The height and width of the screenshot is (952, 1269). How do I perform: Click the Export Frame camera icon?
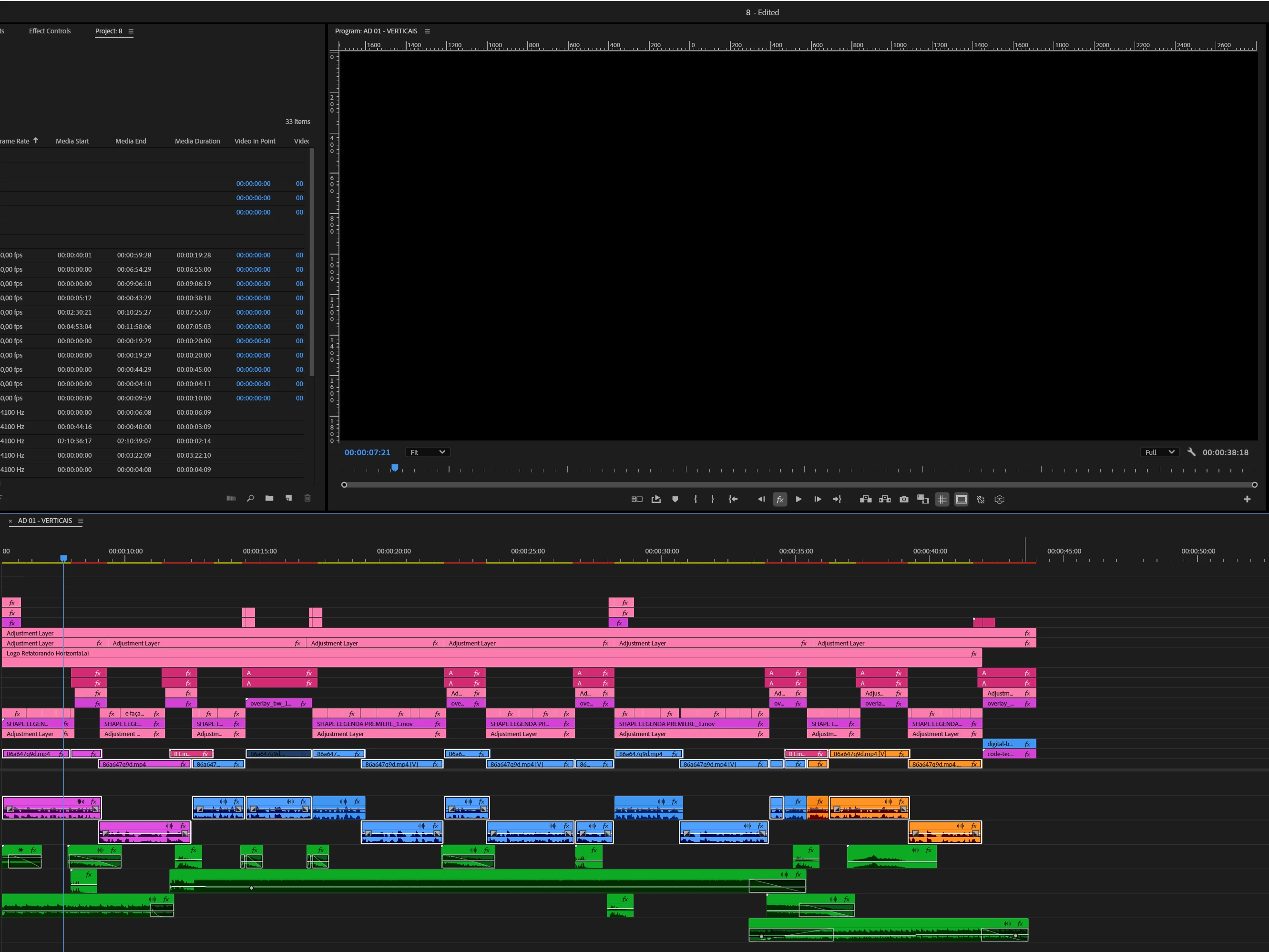coord(904,499)
